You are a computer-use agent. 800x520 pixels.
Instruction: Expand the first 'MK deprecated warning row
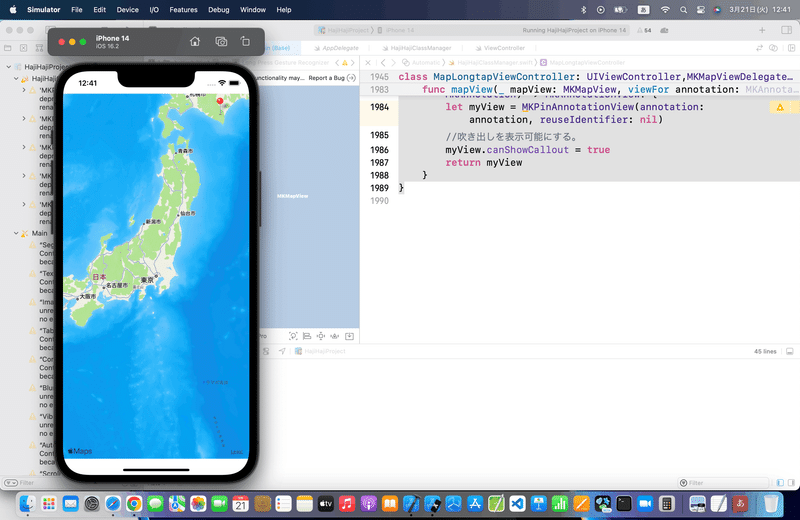click(x=23, y=90)
